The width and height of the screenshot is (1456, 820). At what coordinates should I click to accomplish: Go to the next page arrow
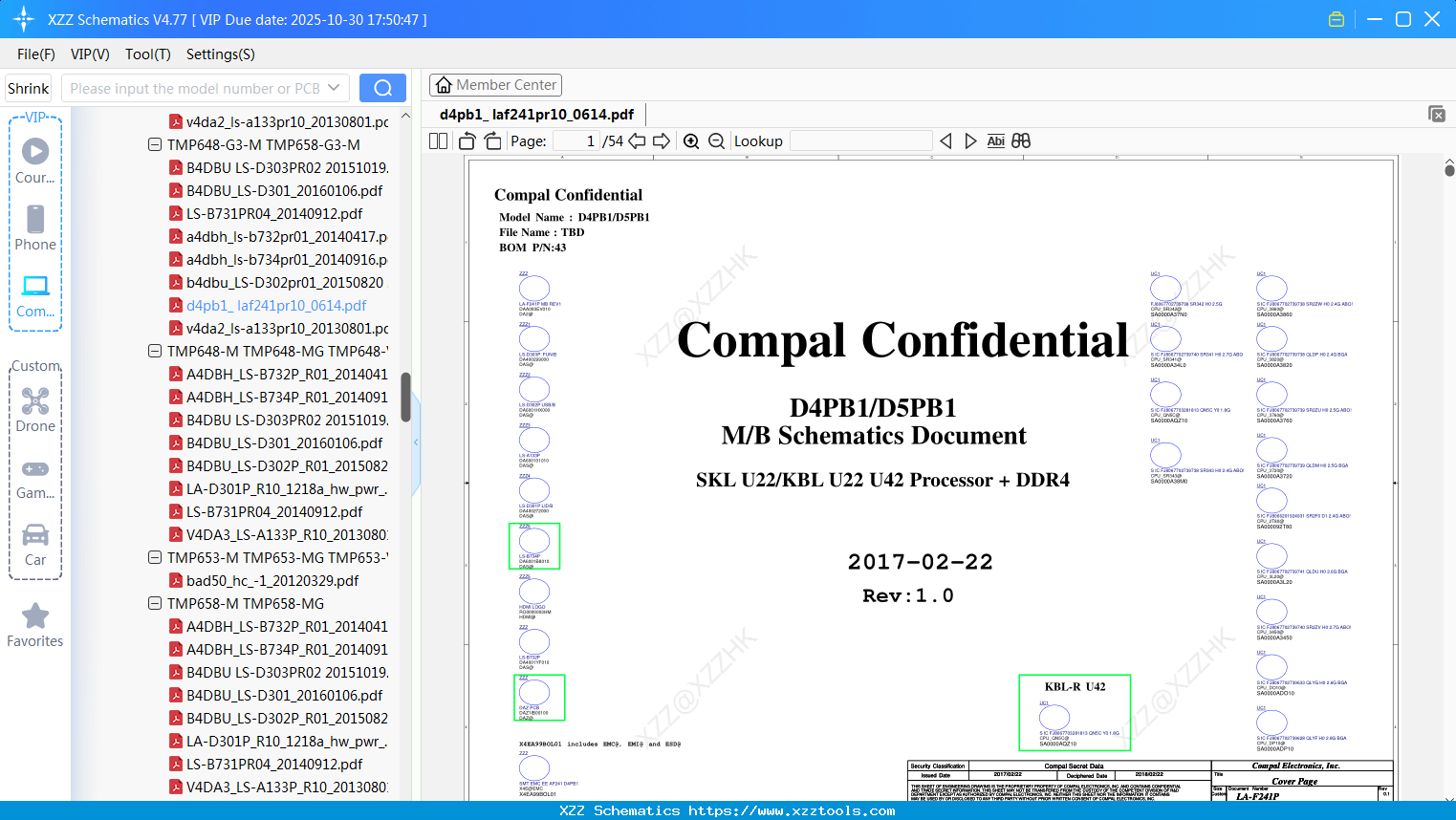[662, 140]
